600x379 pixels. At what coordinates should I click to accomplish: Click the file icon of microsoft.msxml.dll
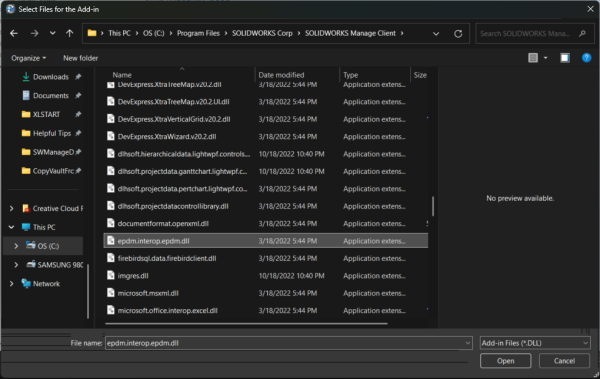point(111,293)
